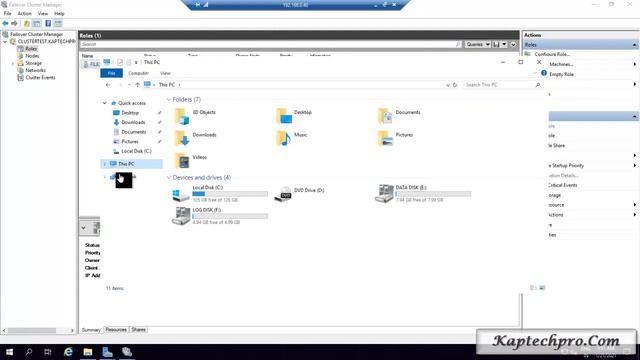Open Failover Cluster Manager from taskbar
The image size is (640, 360).
[x=127, y=352]
